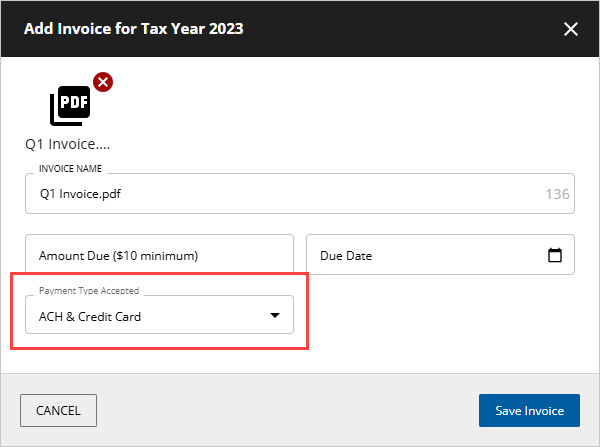Viewport: 600px width, 447px height.
Task: Click the Due Date placeholder text
Action: (346, 255)
